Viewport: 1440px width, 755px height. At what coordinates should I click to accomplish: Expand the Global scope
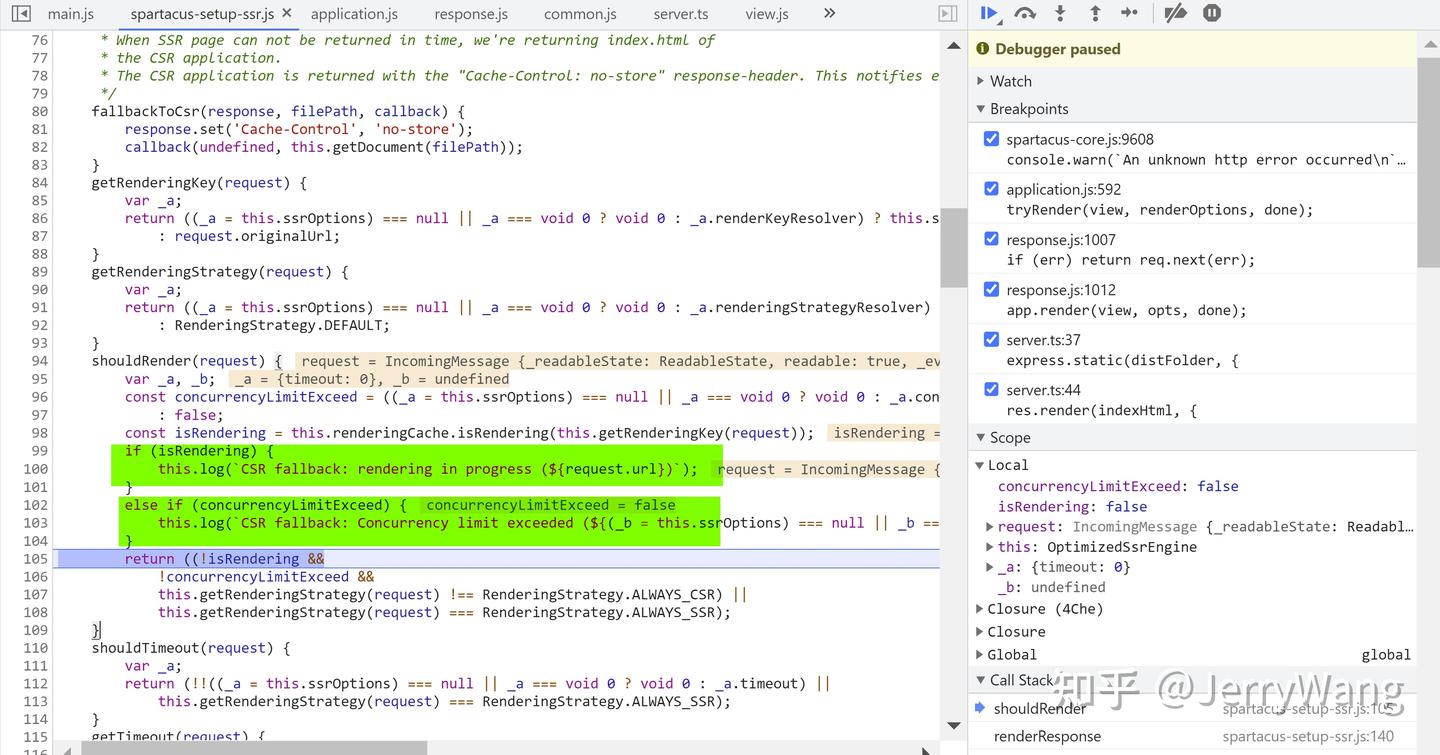pyautogui.click(x=980, y=655)
